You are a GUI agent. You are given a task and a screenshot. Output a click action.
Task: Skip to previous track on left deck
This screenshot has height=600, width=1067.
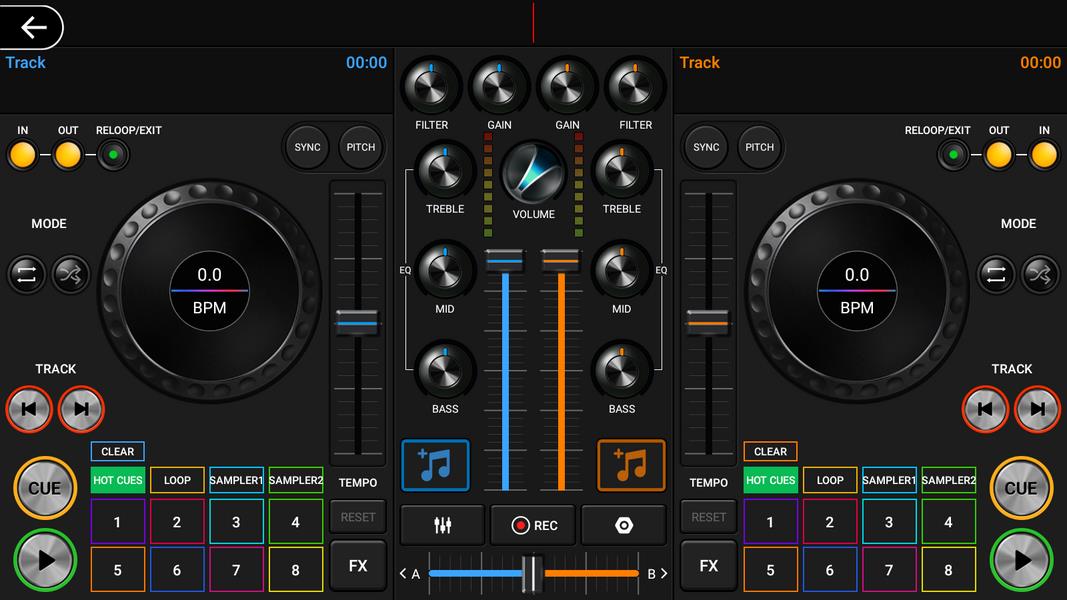pos(29,408)
